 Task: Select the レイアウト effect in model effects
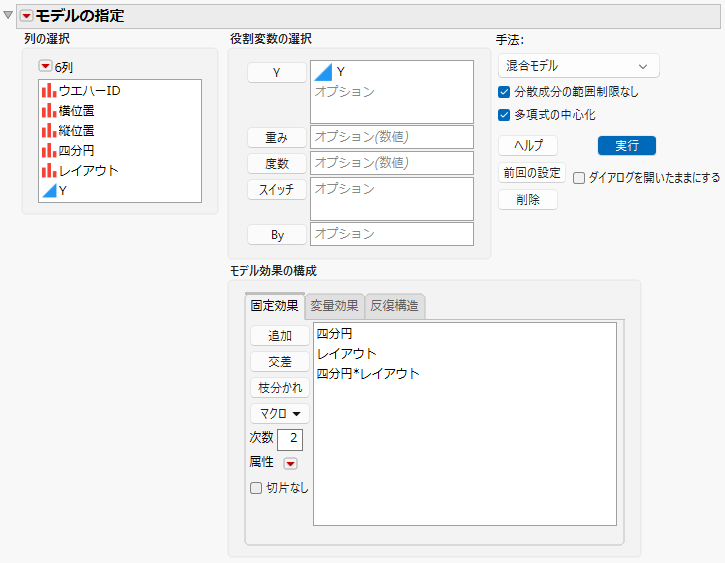point(347,354)
